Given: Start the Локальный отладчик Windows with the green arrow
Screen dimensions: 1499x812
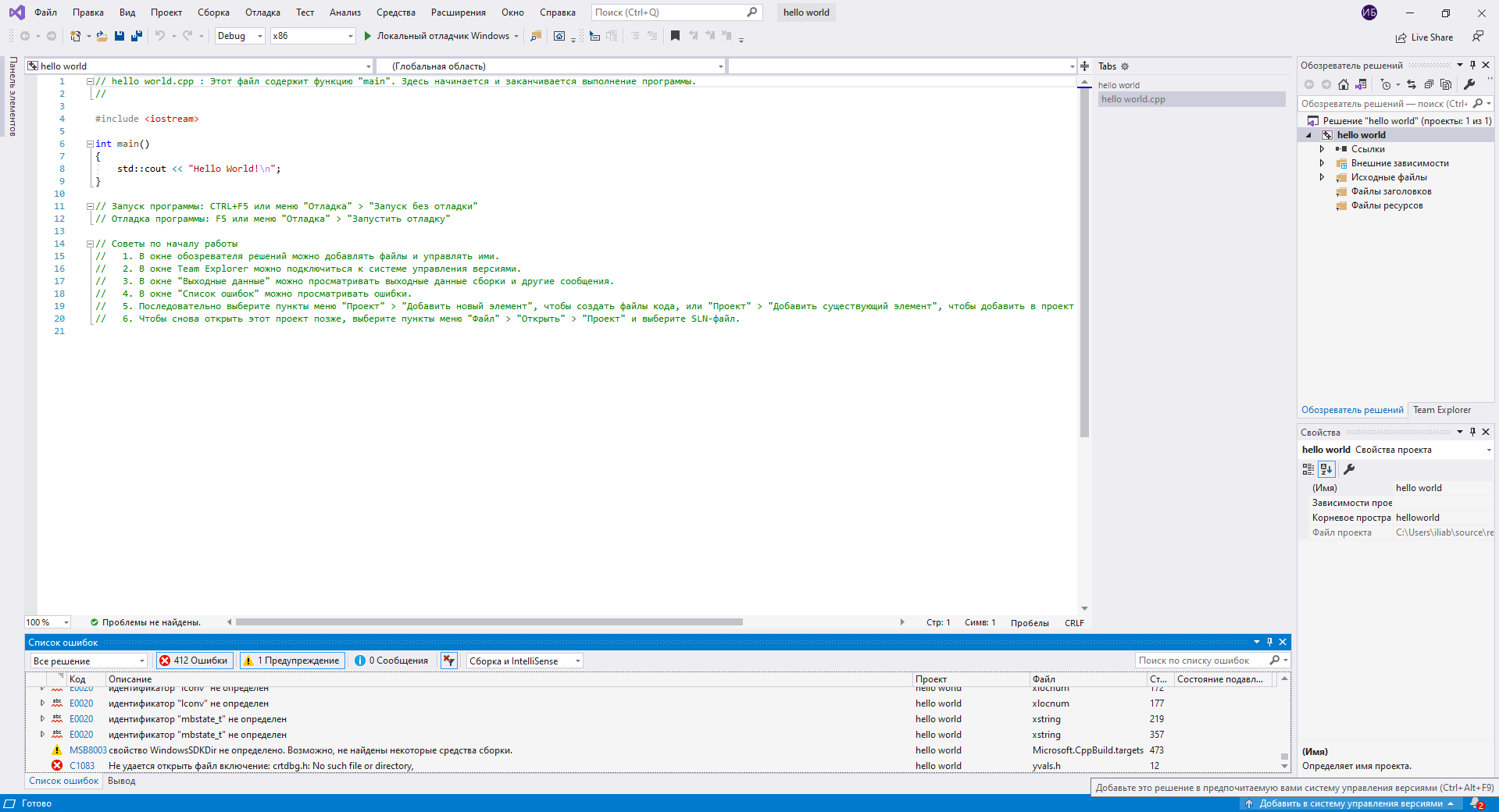Looking at the screenshot, I should 367,36.
